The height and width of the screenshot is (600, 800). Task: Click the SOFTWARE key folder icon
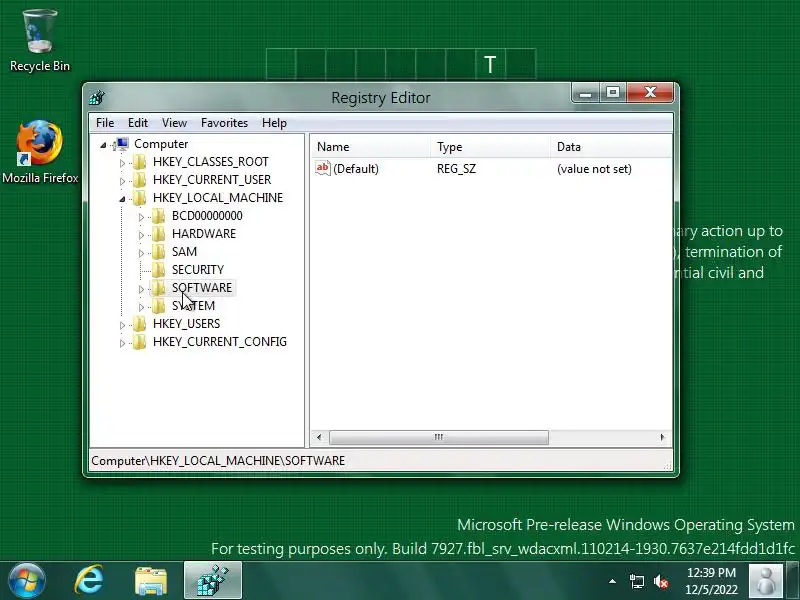158,288
